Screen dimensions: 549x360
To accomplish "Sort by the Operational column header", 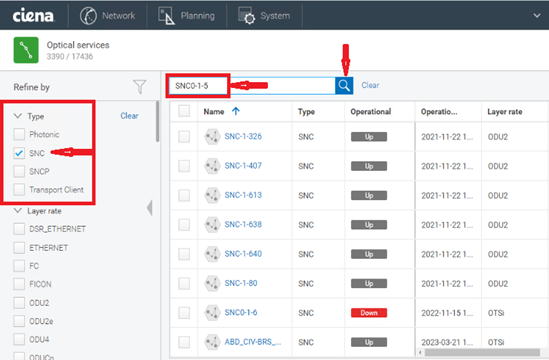I will [371, 111].
